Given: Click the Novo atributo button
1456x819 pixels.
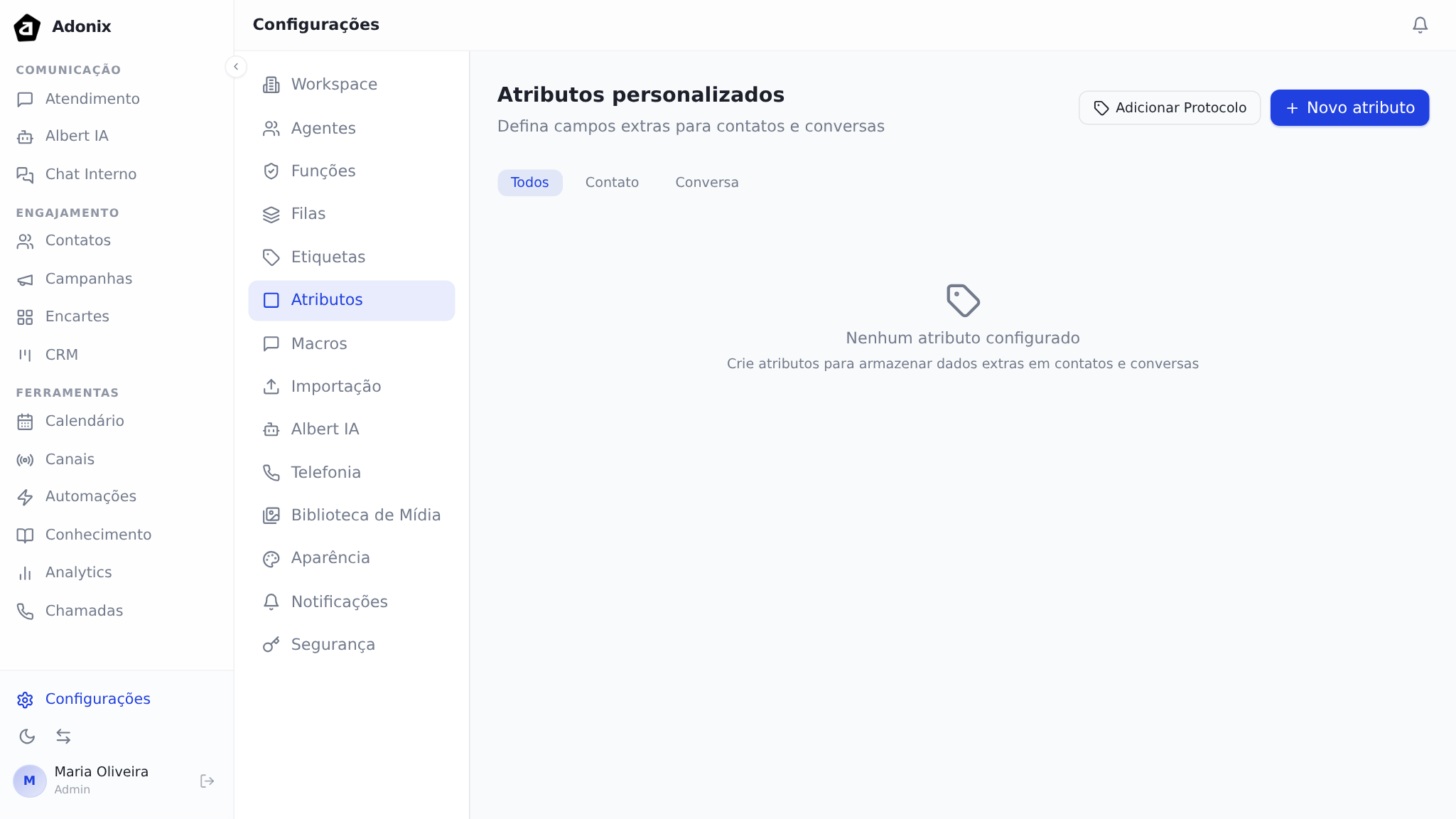Looking at the screenshot, I should [1349, 107].
